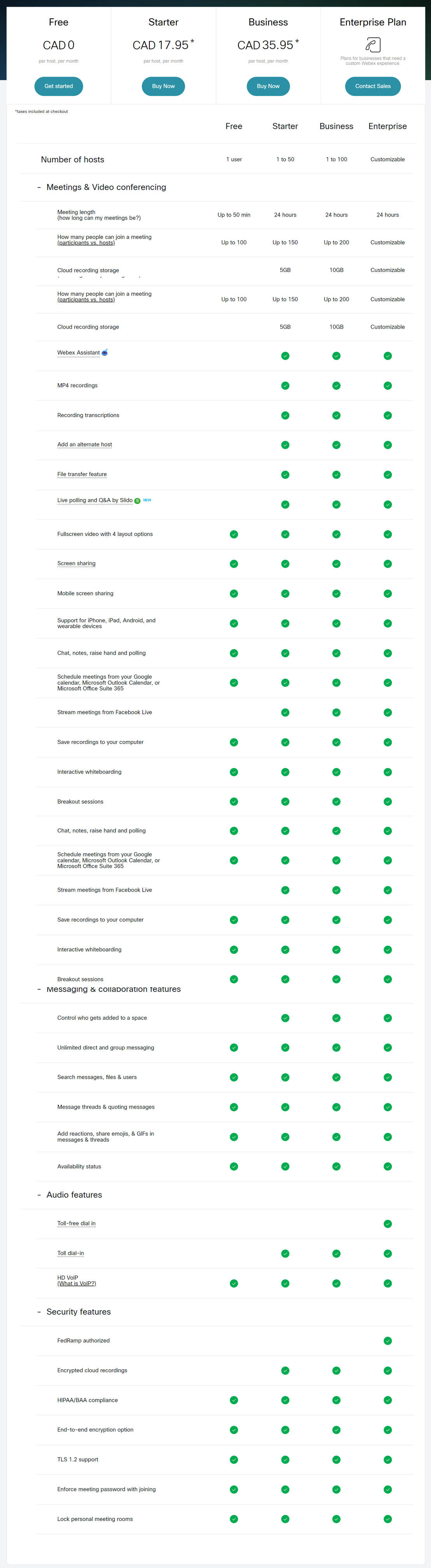This screenshot has height=1568, width=431.
Task: Click the Free checkmark for Screen sharing
Action: click(233, 564)
